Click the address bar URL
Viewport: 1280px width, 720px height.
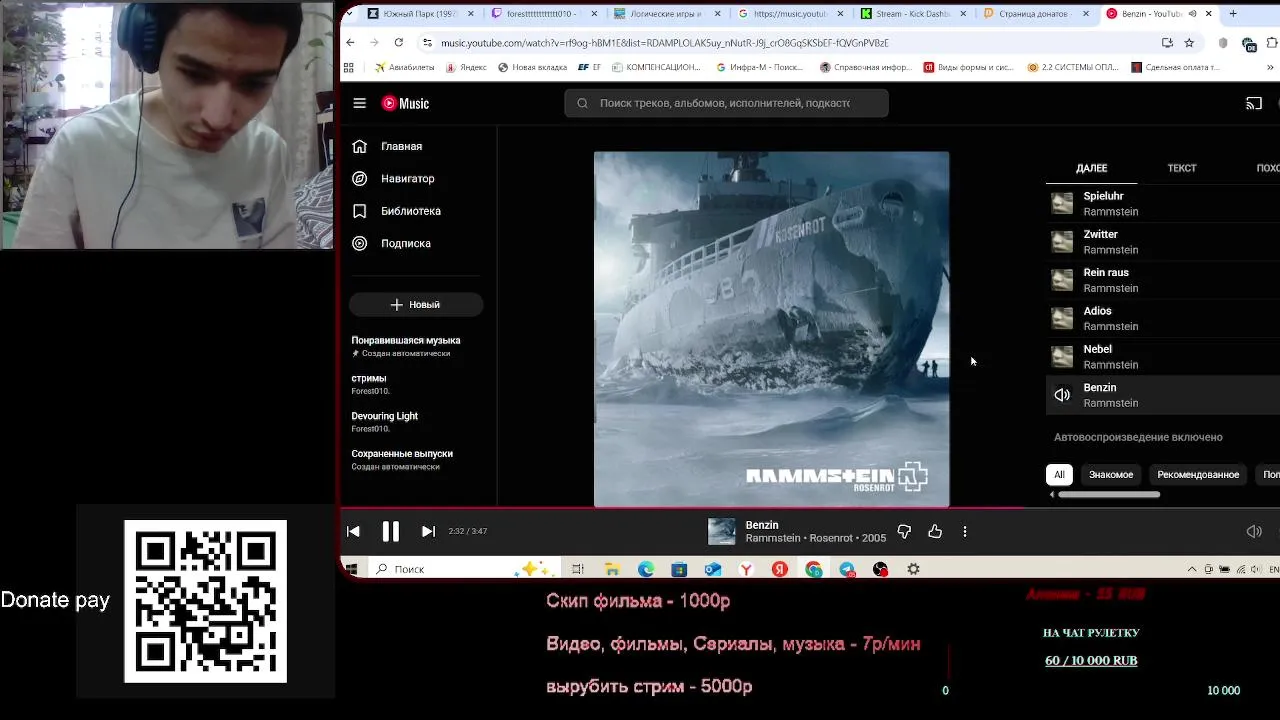[664, 43]
